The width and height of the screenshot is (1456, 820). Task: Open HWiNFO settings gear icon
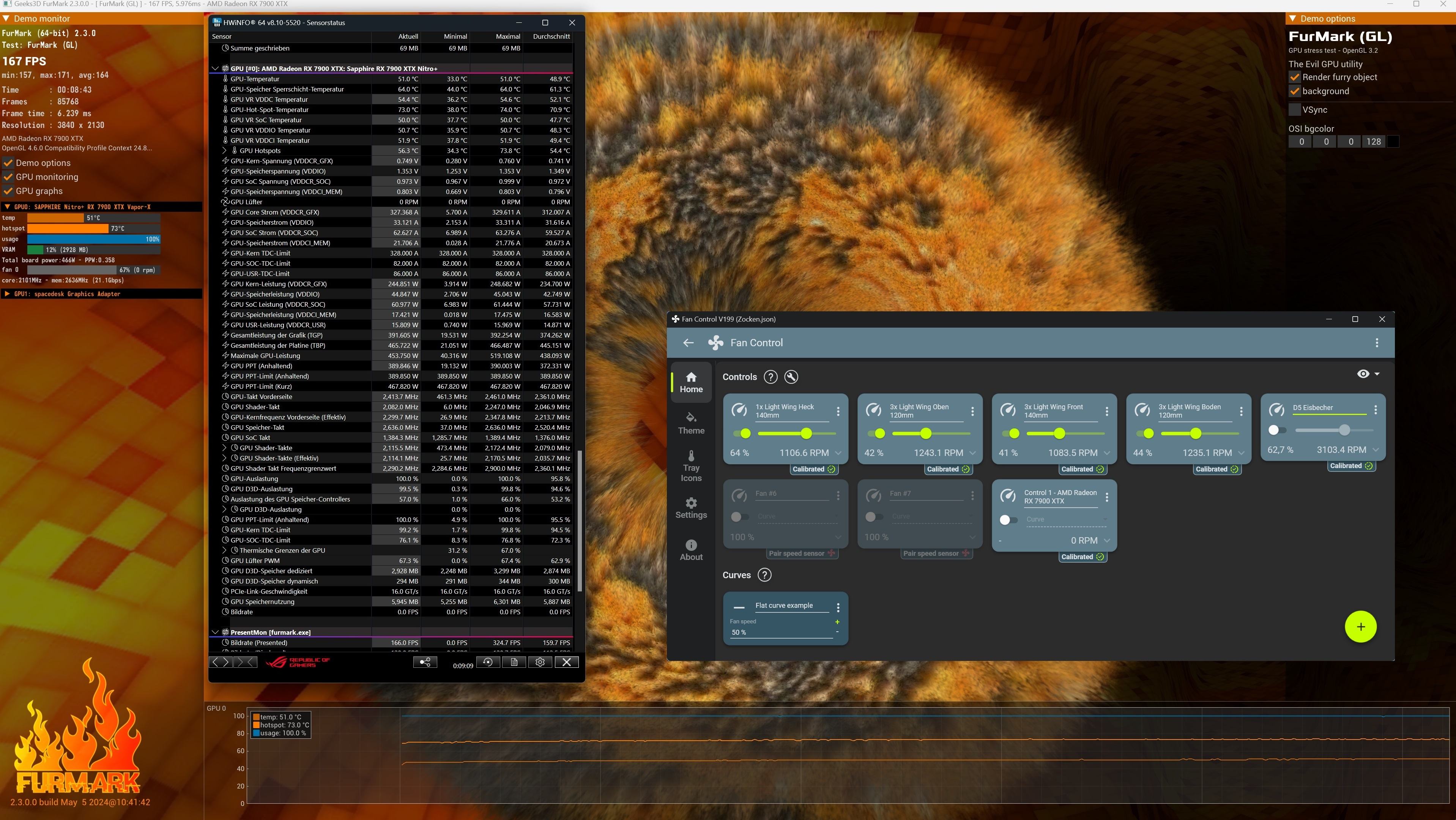(x=540, y=662)
